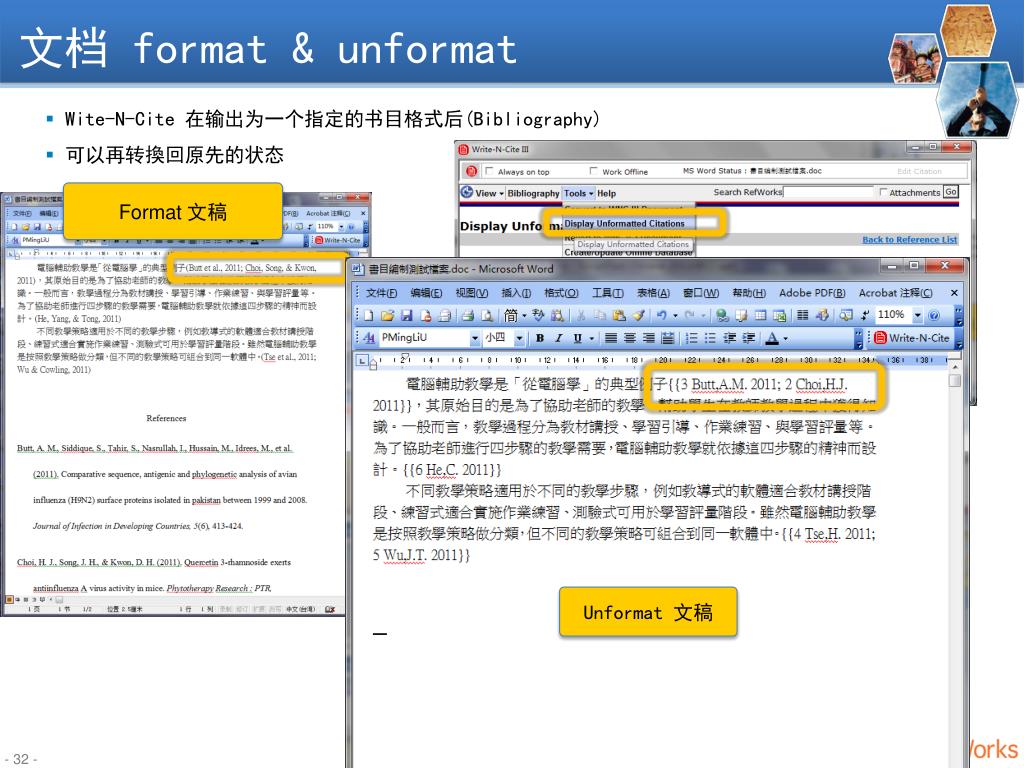The image size is (1024, 768).
Task: Click the Save floppy disk icon
Action: 406,316
